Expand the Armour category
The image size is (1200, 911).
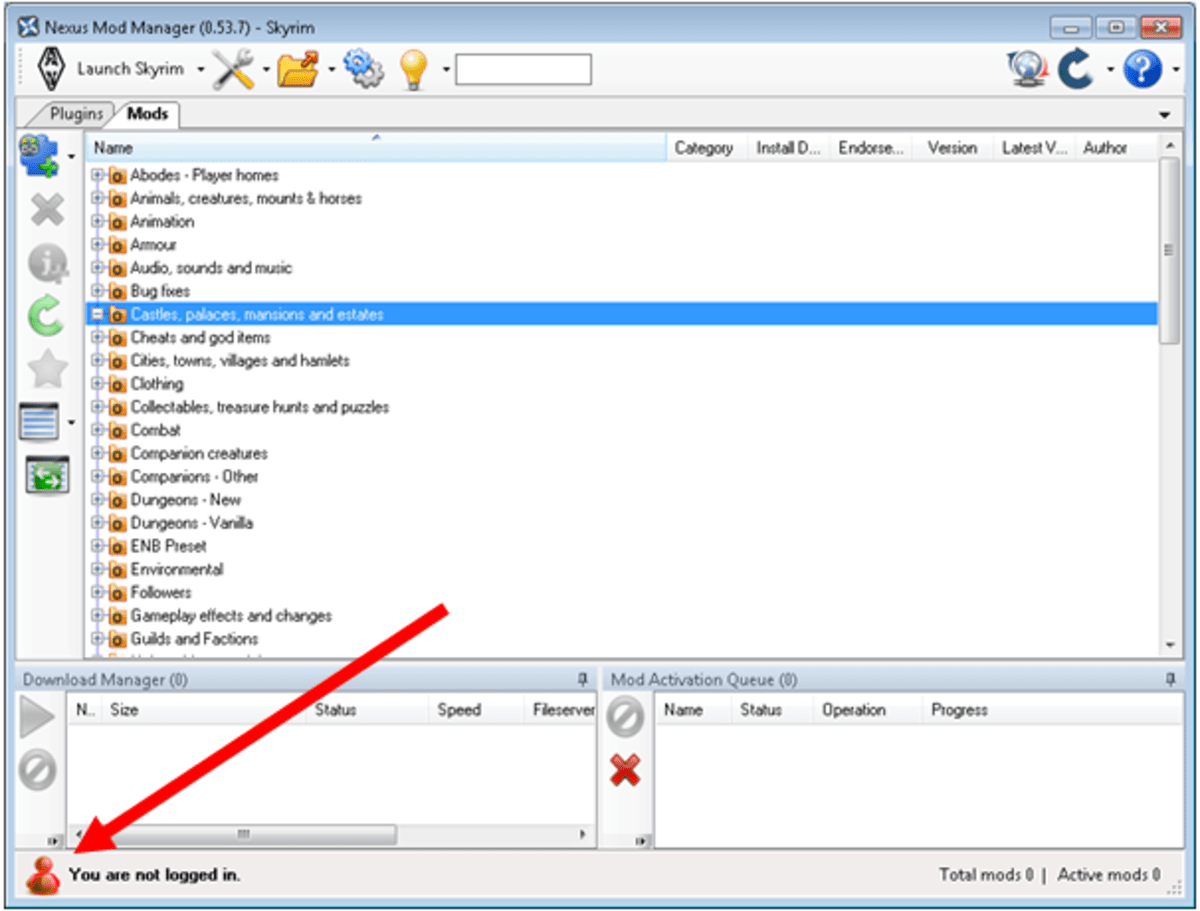click(95, 244)
